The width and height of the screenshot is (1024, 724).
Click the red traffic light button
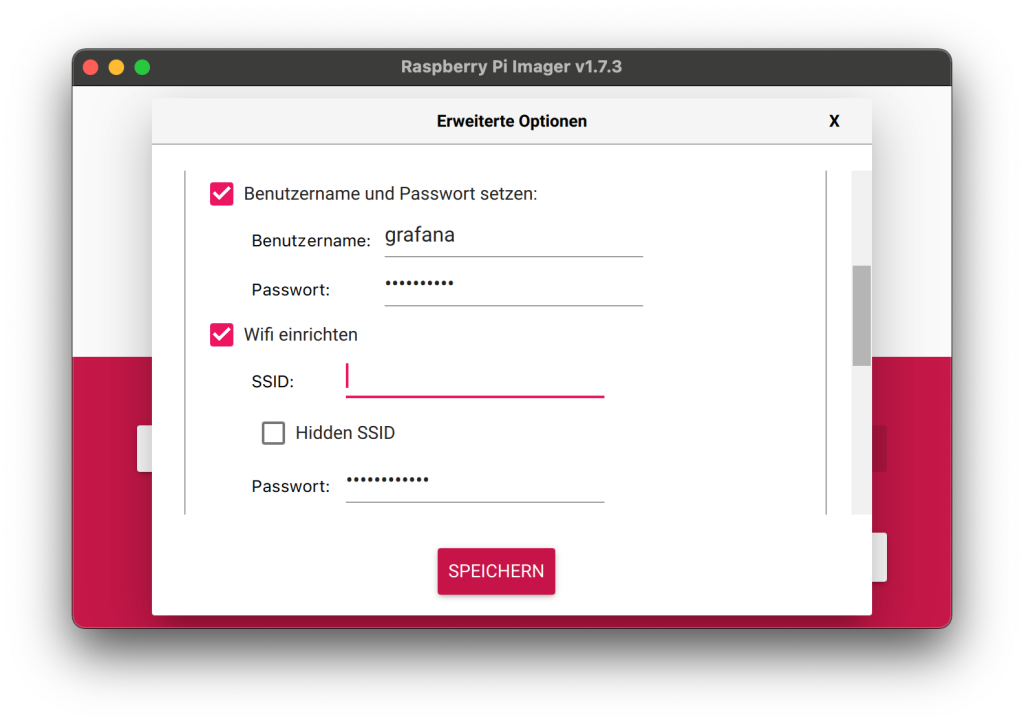click(x=90, y=66)
